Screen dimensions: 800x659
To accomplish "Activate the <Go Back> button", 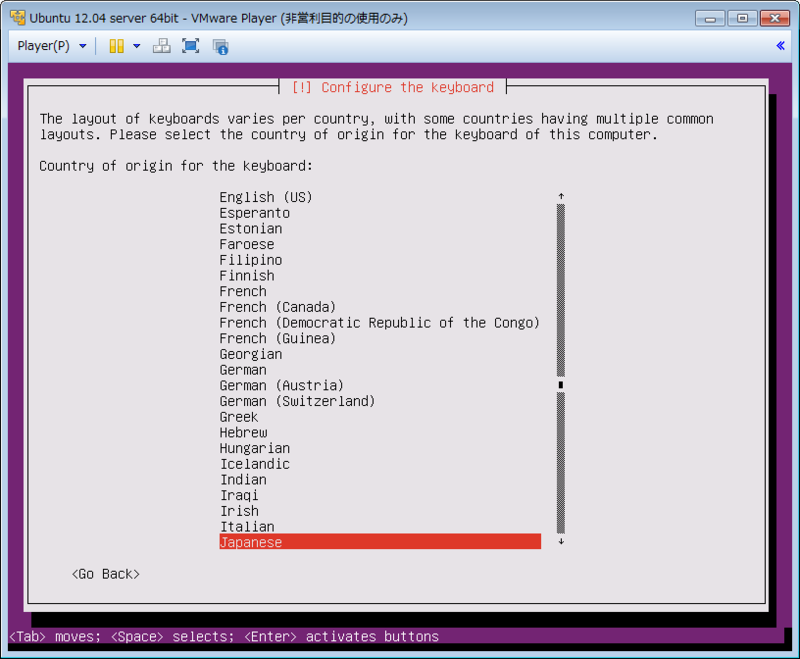I will pos(106,574).
